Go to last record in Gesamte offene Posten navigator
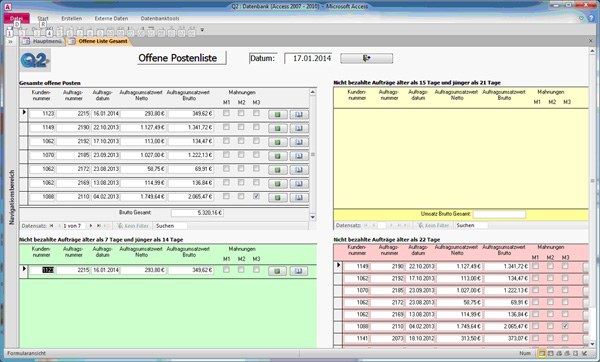The image size is (600, 362). click(x=99, y=226)
